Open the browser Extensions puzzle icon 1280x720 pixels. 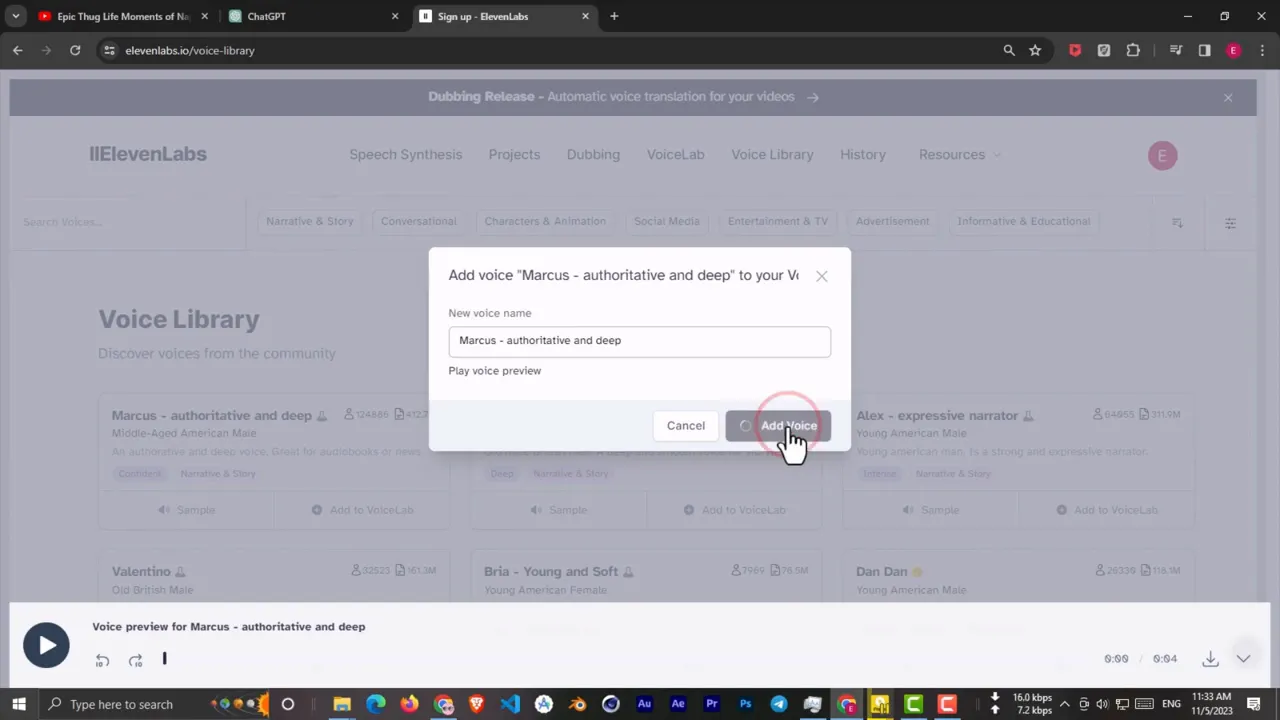coord(1133,51)
